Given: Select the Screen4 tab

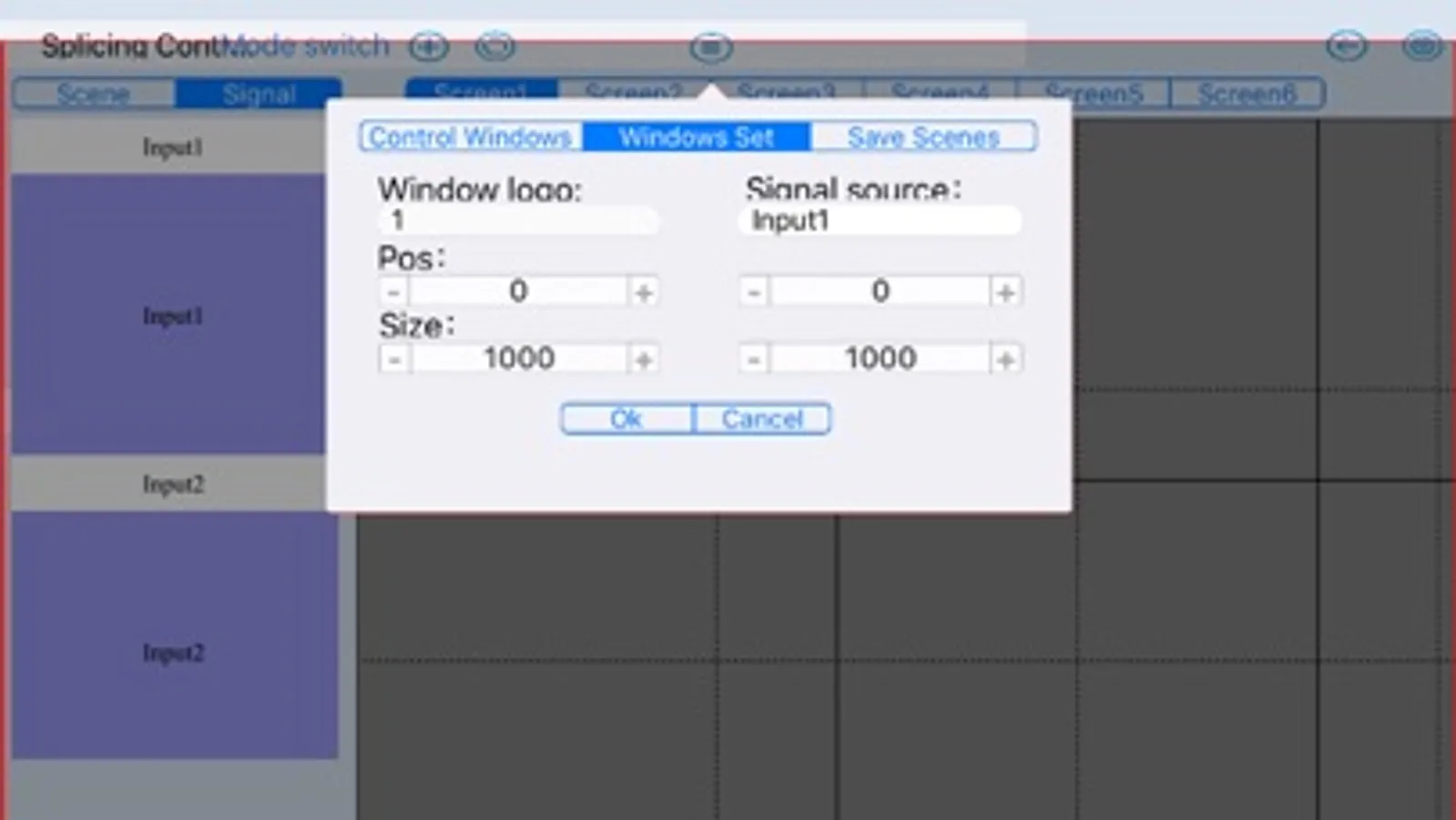Looking at the screenshot, I should (x=940, y=93).
